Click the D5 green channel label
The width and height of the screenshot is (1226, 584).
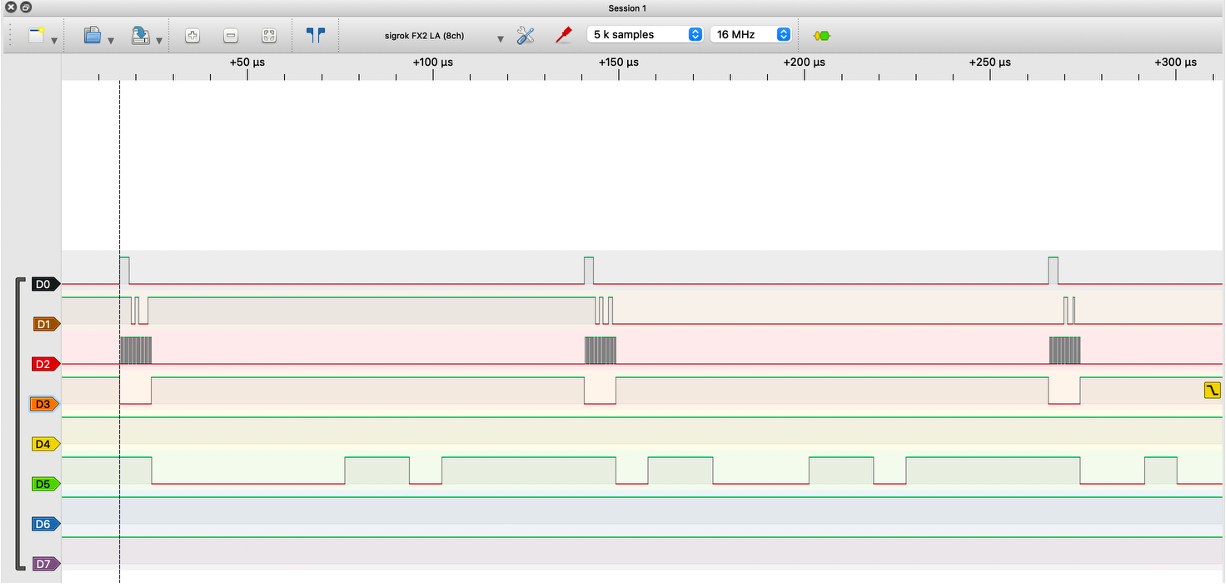click(x=44, y=484)
